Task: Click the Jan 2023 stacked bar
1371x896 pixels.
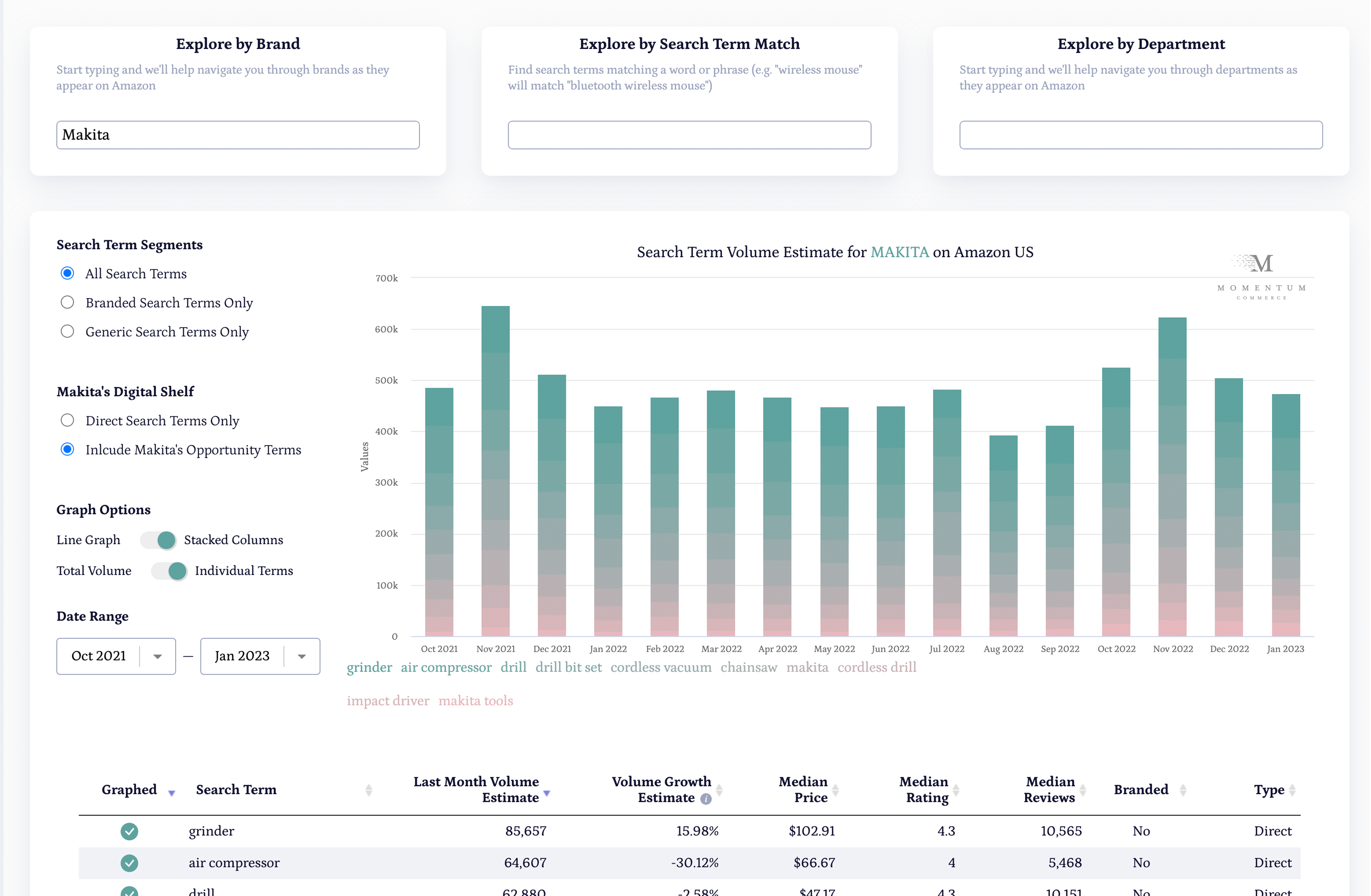Action: 1286,515
